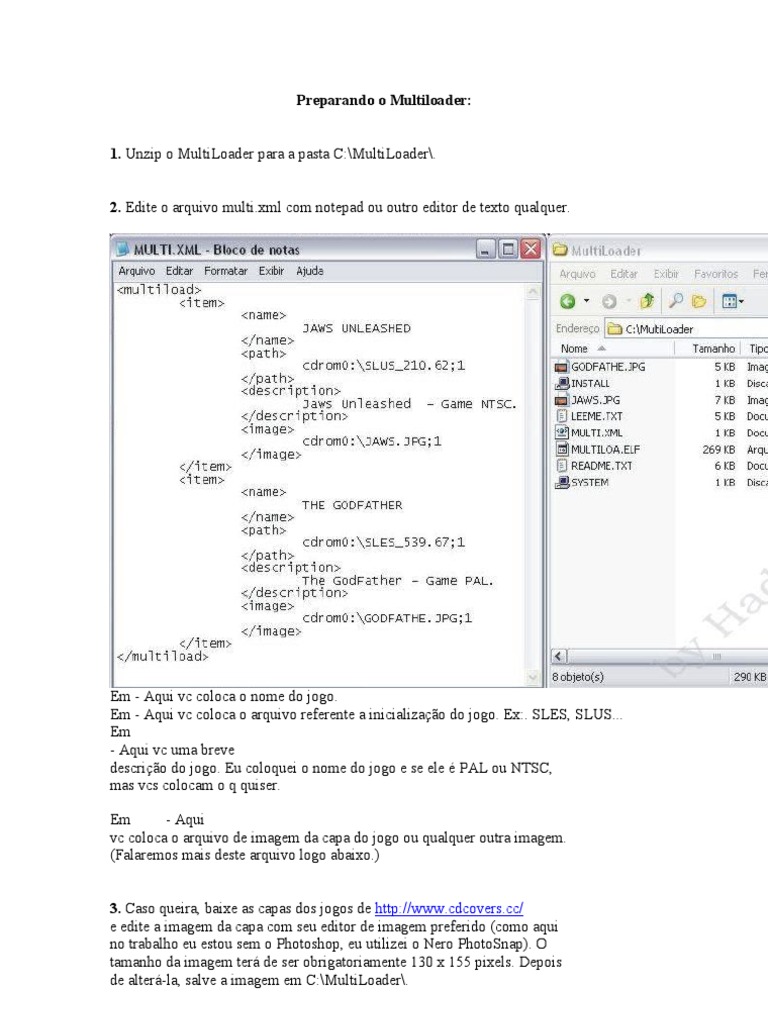Click 'Jaws Unleashed - Game NTSC.' description line
Viewport: 768px width, 1024px height.
(409, 404)
